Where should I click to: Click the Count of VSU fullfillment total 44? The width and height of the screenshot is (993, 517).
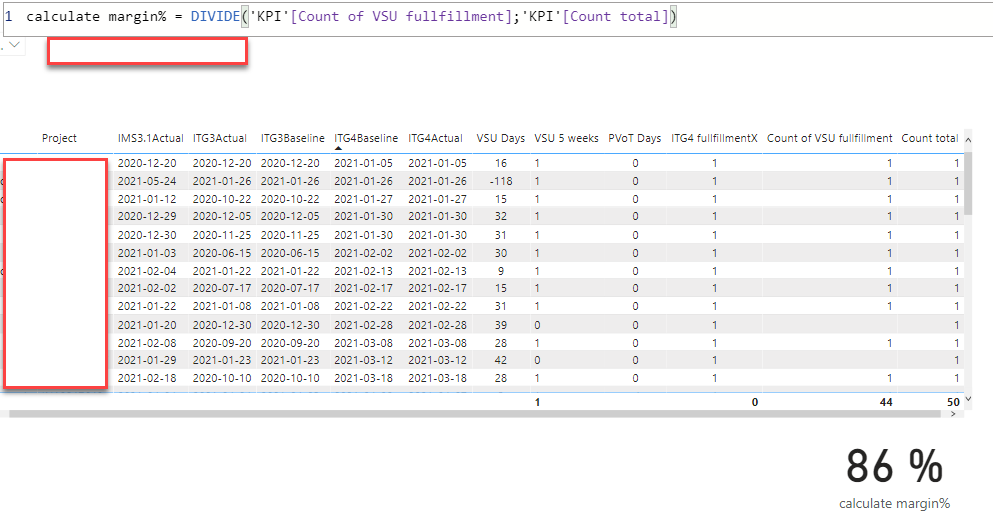point(886,402)
